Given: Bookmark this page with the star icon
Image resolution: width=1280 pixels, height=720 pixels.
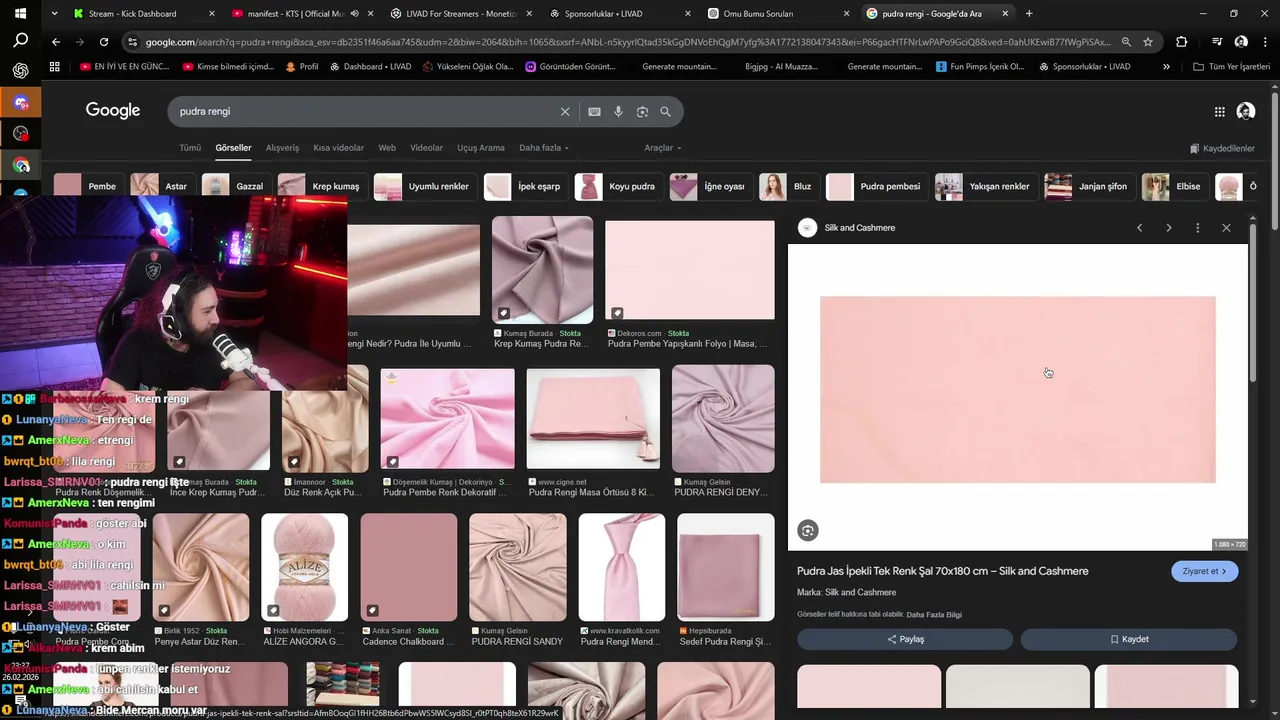Looking at the screenshot, I should (1148, 42).
